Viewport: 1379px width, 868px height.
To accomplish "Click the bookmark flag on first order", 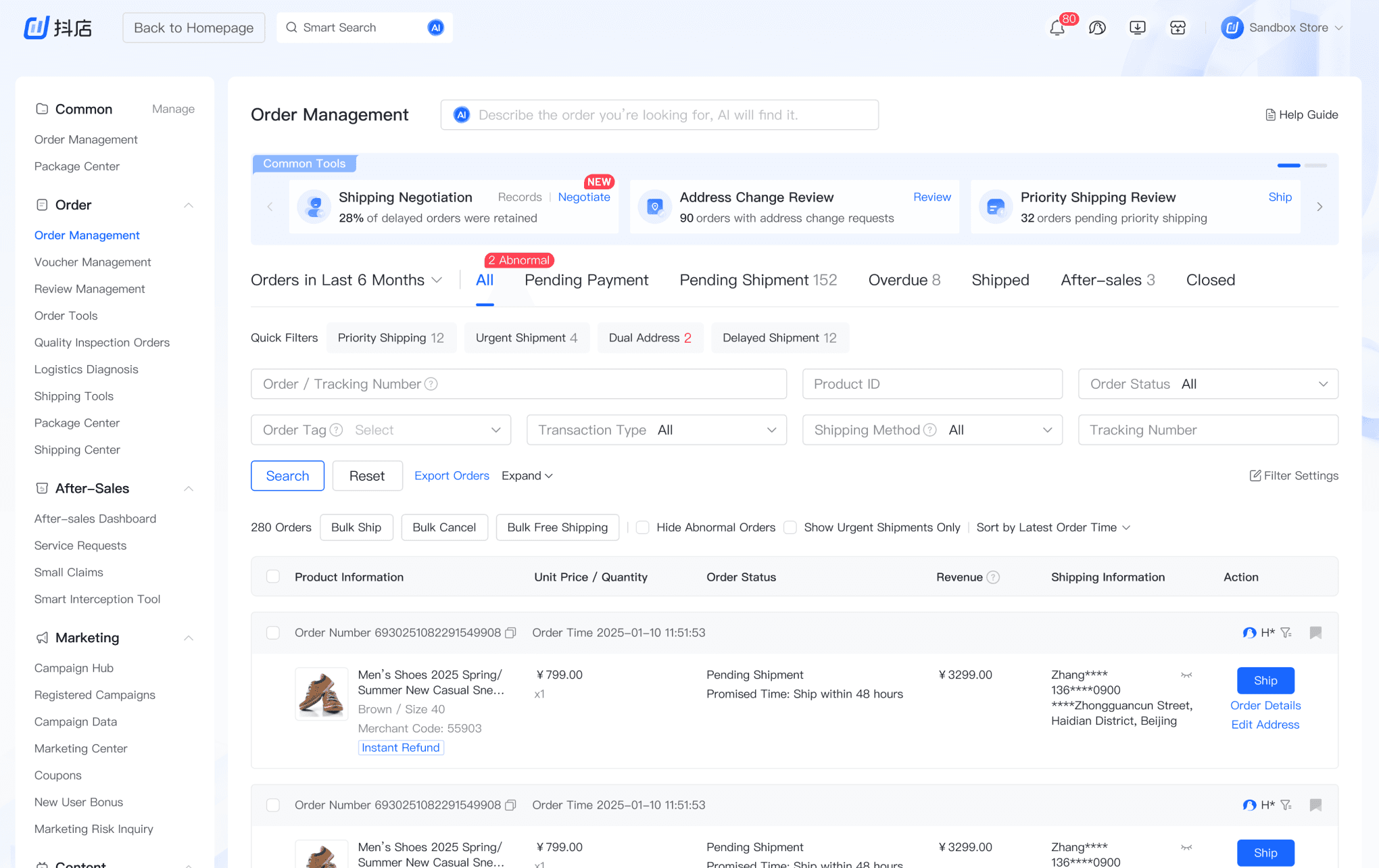I will click(x=1315, y=633).
